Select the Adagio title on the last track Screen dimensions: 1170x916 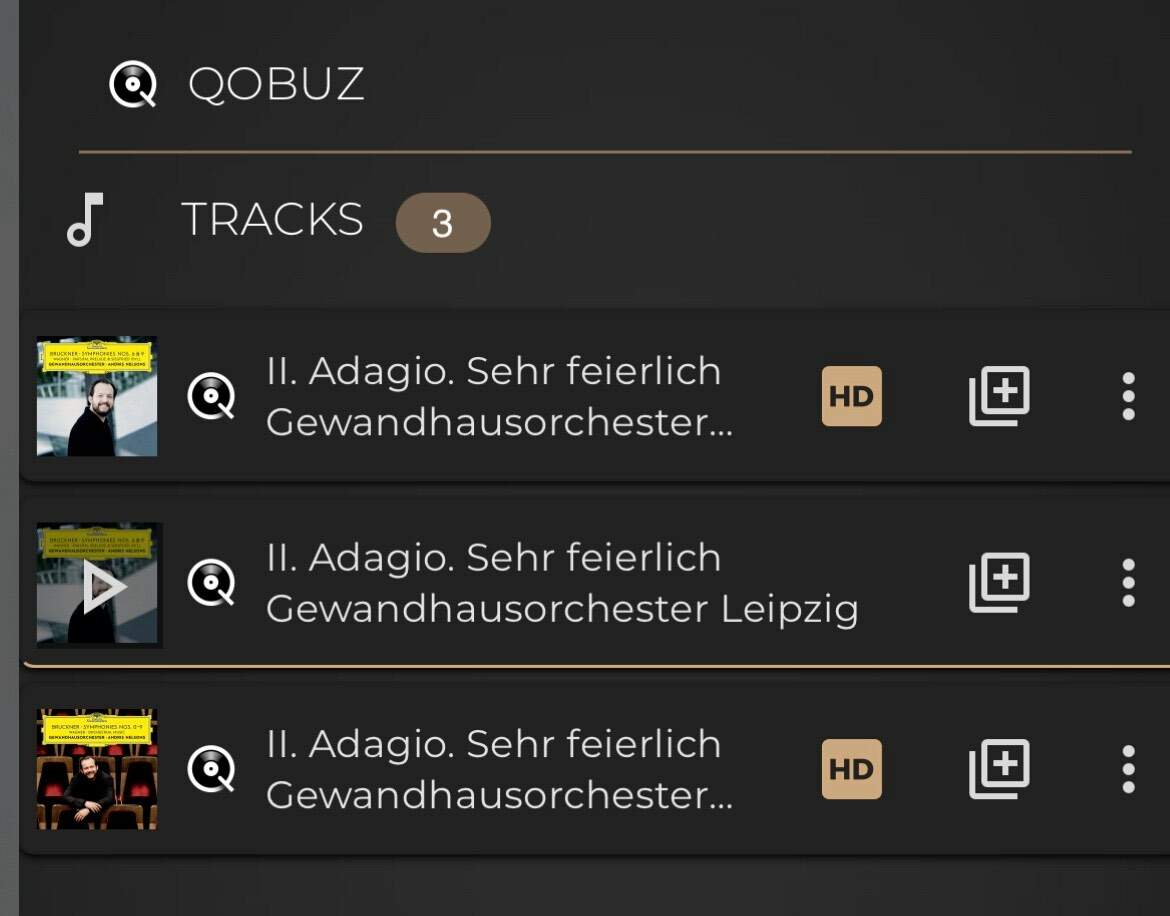coord(493,744)
